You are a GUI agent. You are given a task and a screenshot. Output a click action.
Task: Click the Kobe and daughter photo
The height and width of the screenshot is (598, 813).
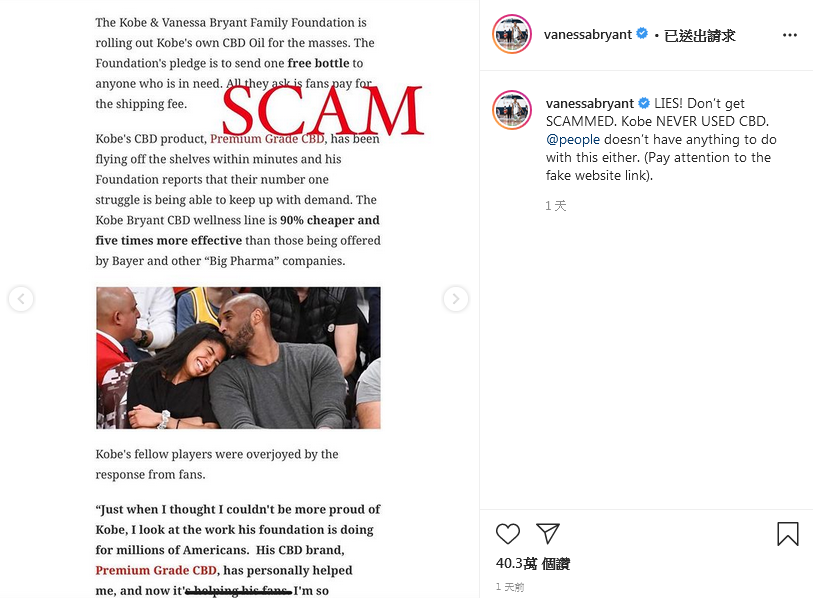pyautogui.click(x=238, y=358)
